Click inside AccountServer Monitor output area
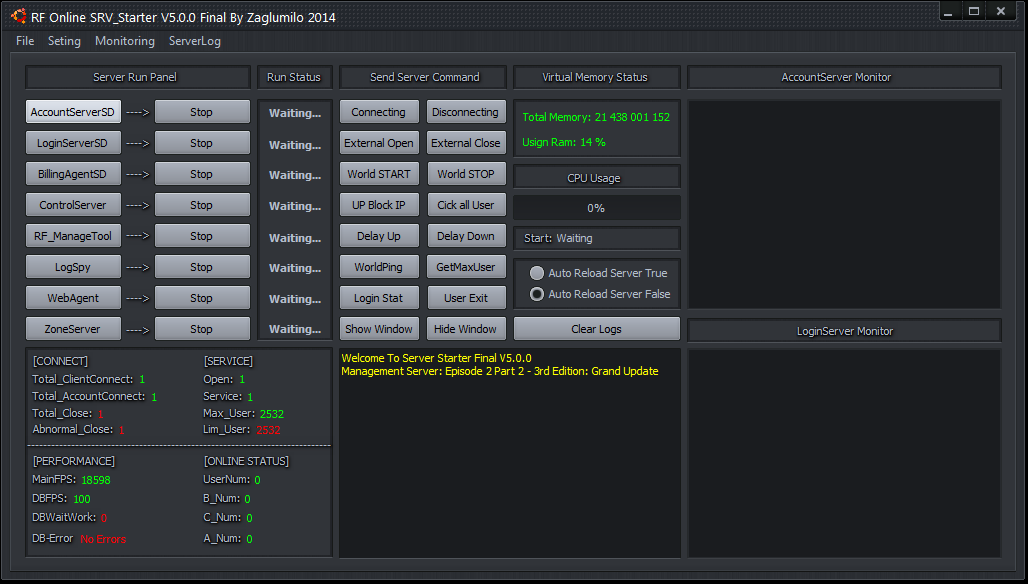The height and width of the screenshot is (584, 1028). tap(844, 204)
